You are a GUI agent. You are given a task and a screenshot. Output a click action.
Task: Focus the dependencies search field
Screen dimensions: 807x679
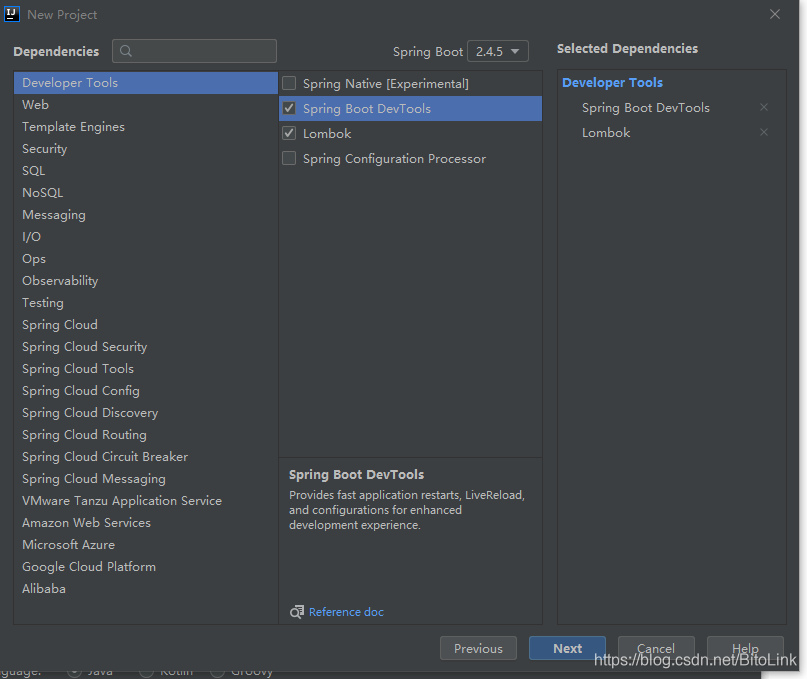tap(195, 51)
